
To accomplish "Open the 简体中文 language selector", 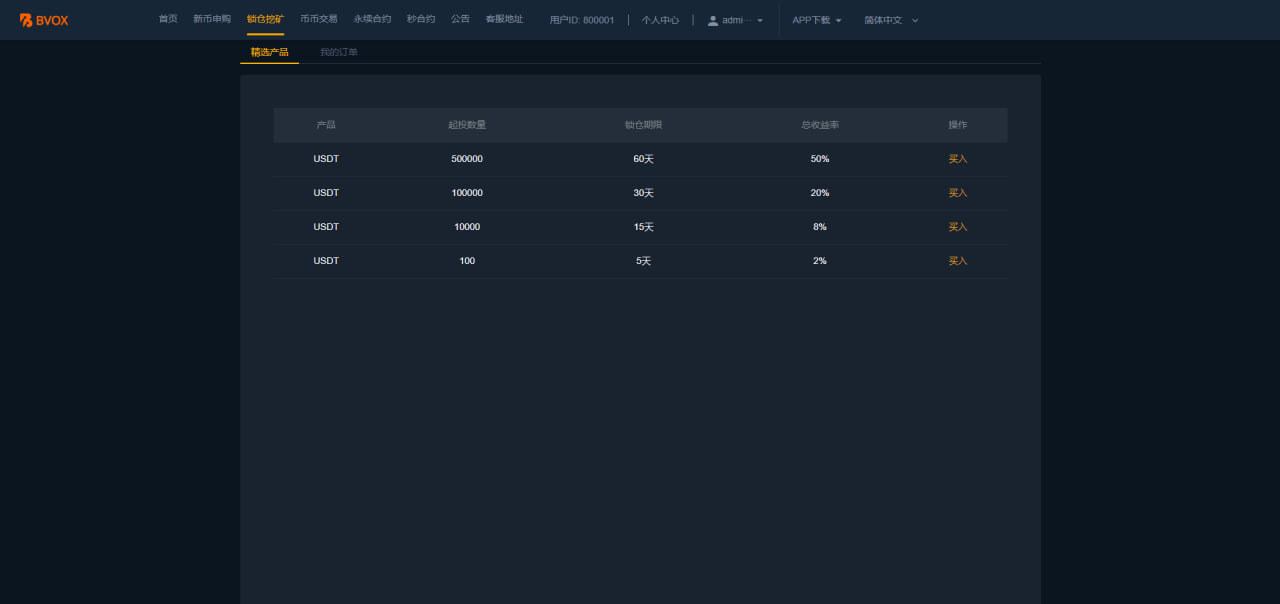I will [891, 20].
